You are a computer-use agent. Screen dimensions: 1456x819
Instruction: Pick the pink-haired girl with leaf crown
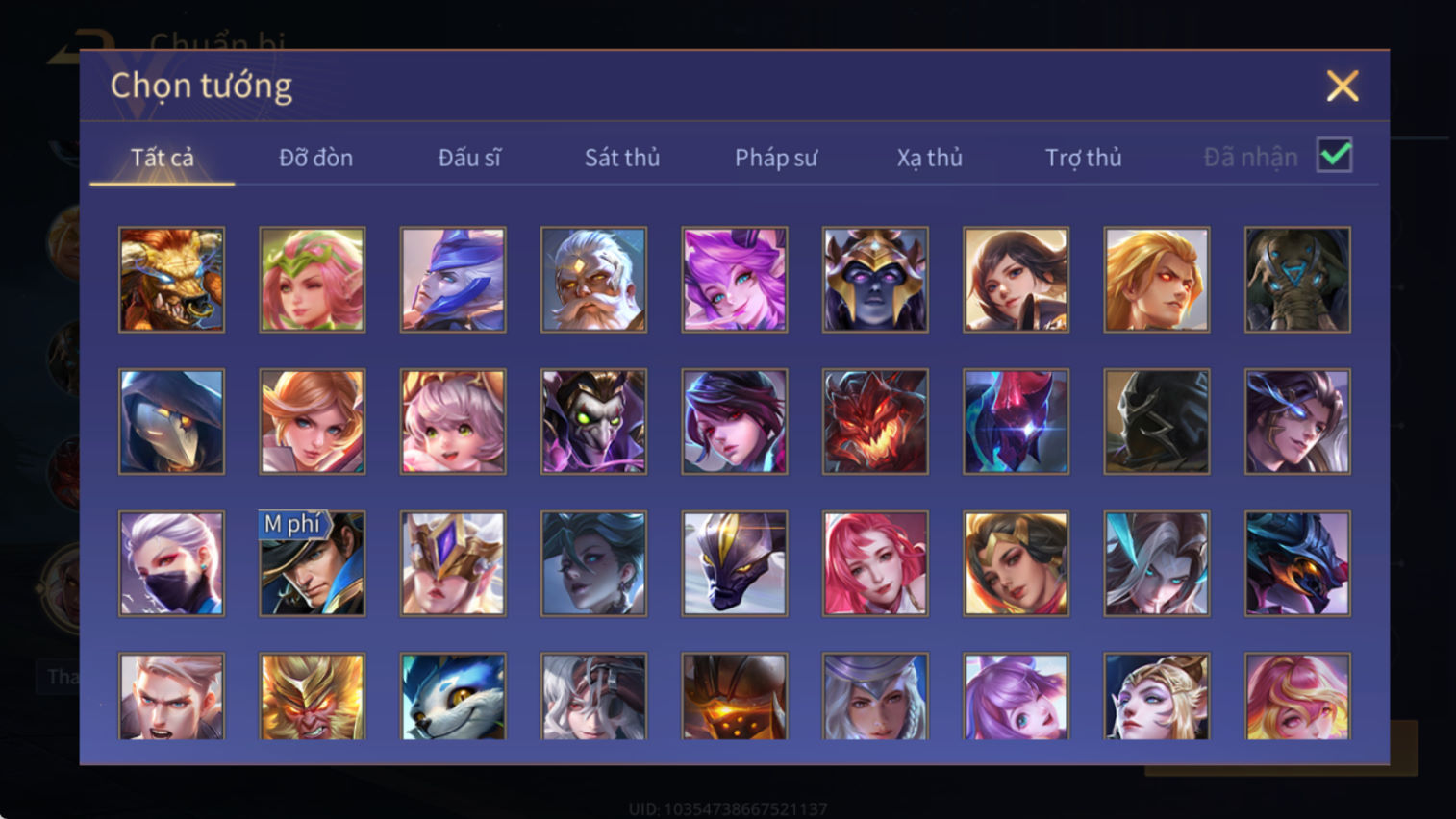click(313, 280)
